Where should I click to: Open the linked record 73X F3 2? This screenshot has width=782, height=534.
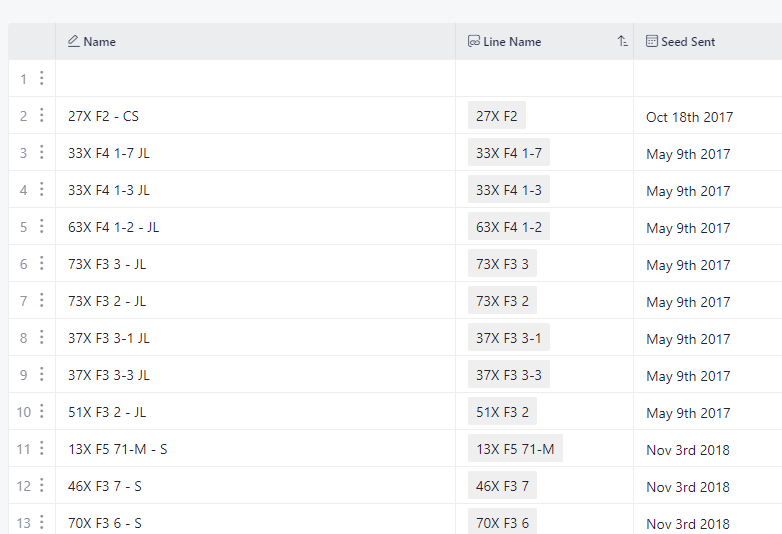click(502, 301)
